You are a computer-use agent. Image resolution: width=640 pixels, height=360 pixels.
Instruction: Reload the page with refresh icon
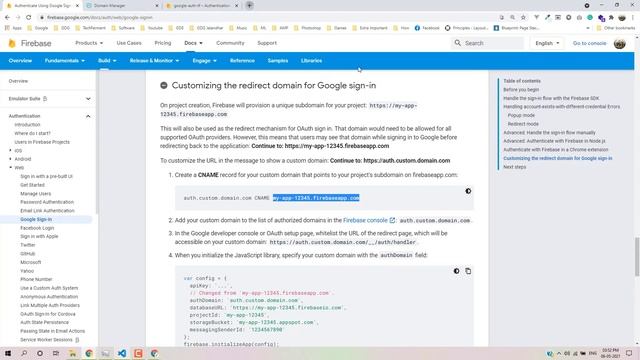[x=29, y=18]
